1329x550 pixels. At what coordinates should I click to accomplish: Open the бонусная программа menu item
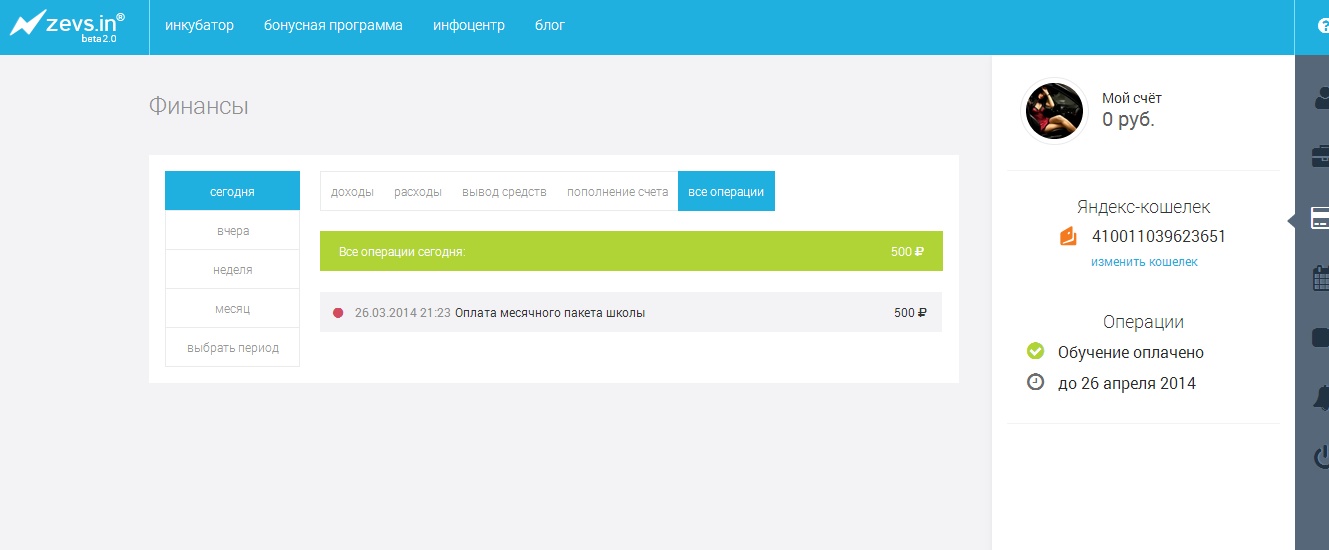333,25
